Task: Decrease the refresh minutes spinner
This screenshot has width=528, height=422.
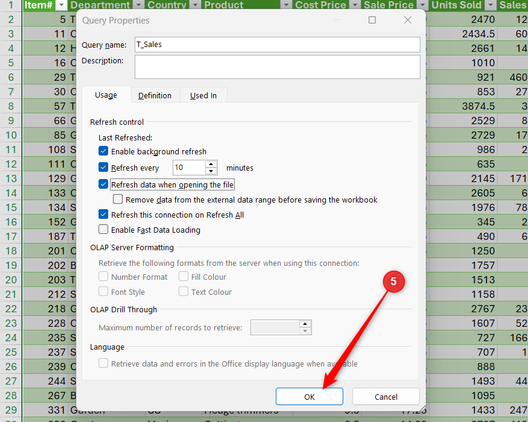Action: pyautogui.click(x=211, y=171)
